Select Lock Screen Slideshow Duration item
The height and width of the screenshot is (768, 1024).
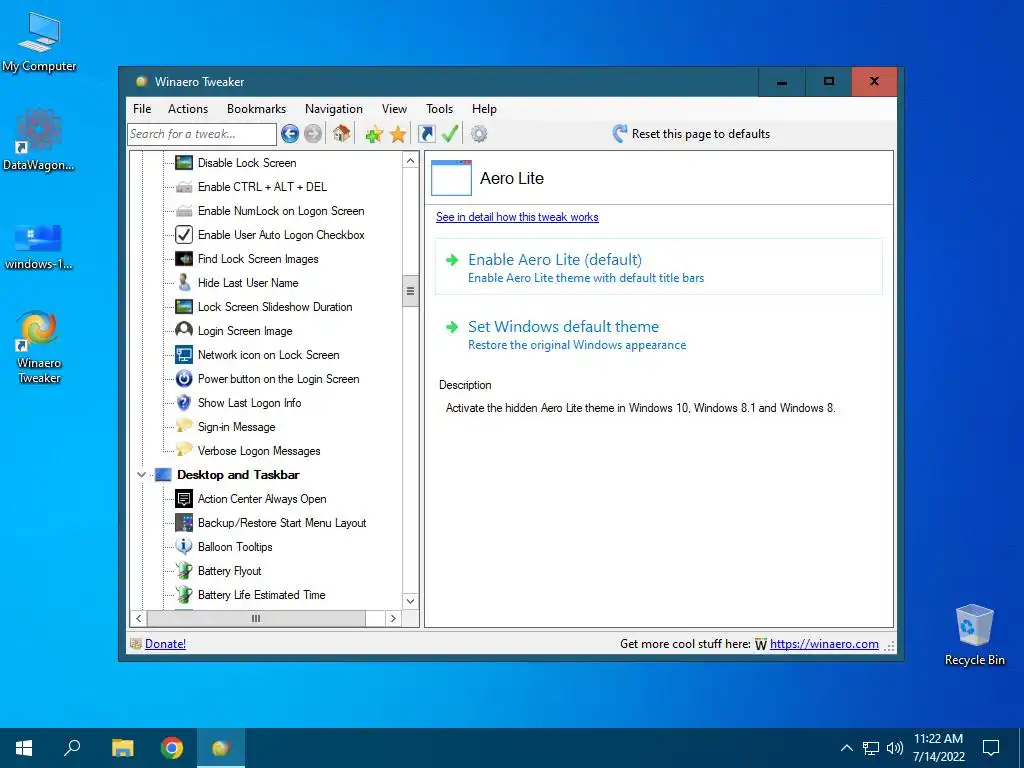(x=275, y=307)
